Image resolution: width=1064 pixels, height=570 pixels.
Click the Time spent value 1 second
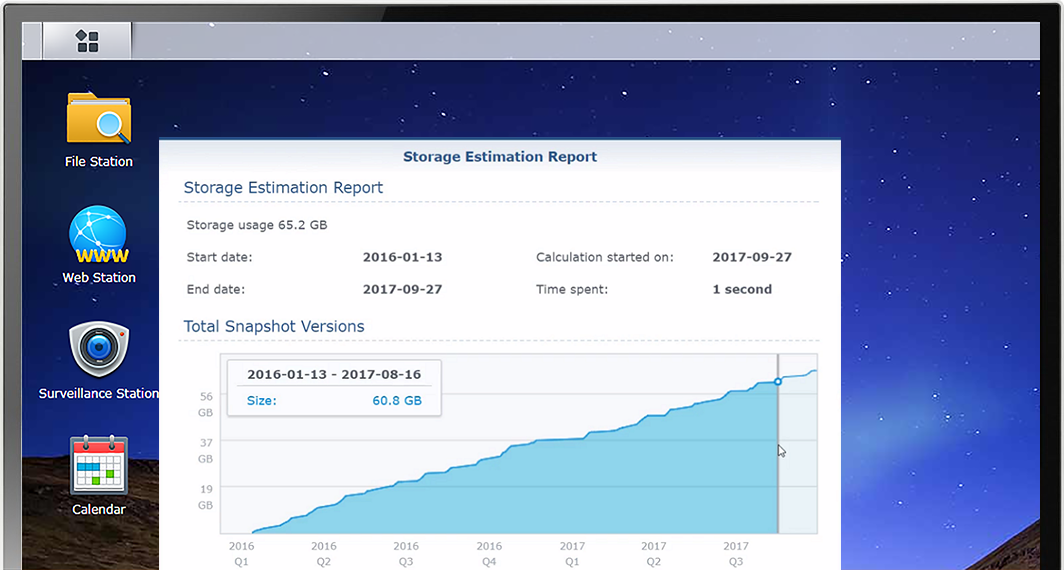click(742, 289)
